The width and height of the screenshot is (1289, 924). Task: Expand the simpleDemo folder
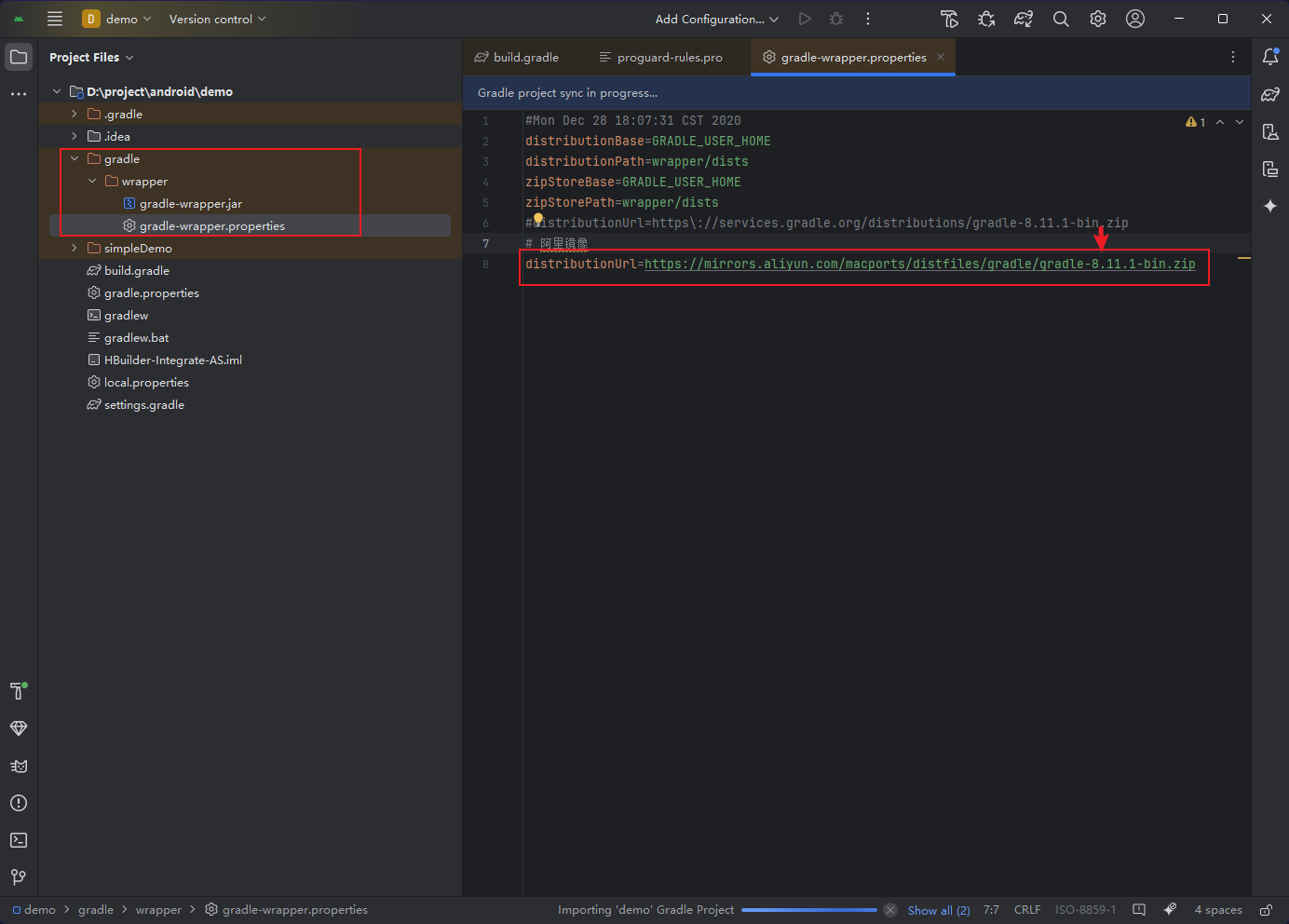[x=75, y=249]
